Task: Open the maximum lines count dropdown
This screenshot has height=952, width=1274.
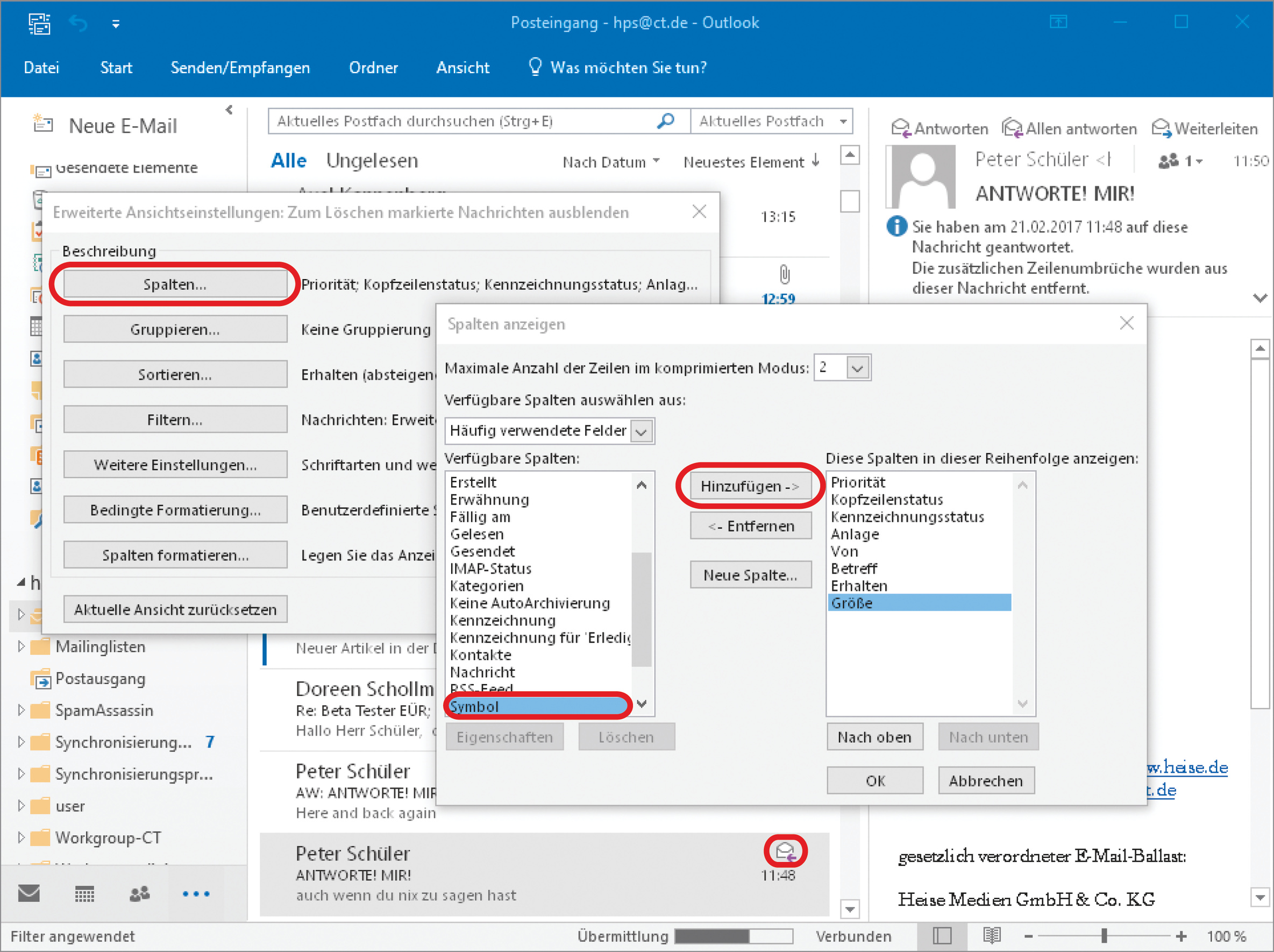Action: click(857, 367)
